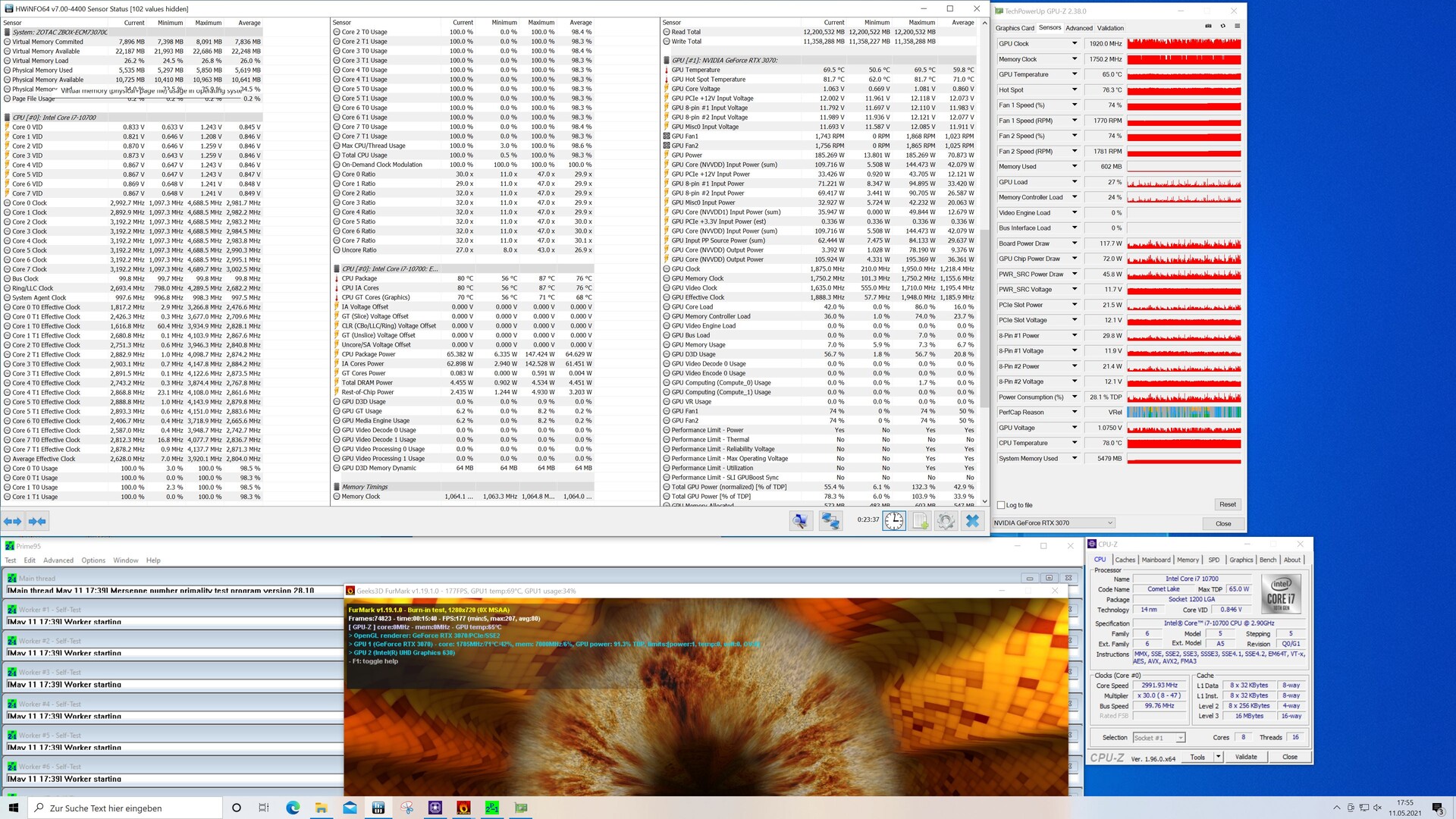Open Prime95 Options menu
This screenshot has height=819, width=1456.
[x=93, y=560]
